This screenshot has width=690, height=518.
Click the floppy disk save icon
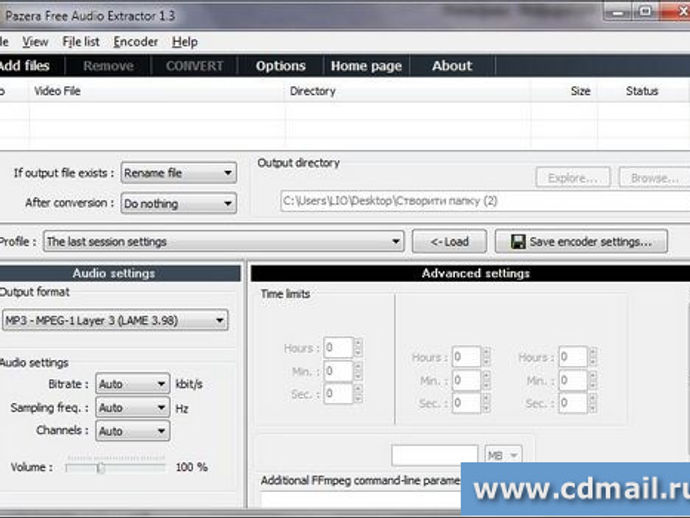click(518, 242)
